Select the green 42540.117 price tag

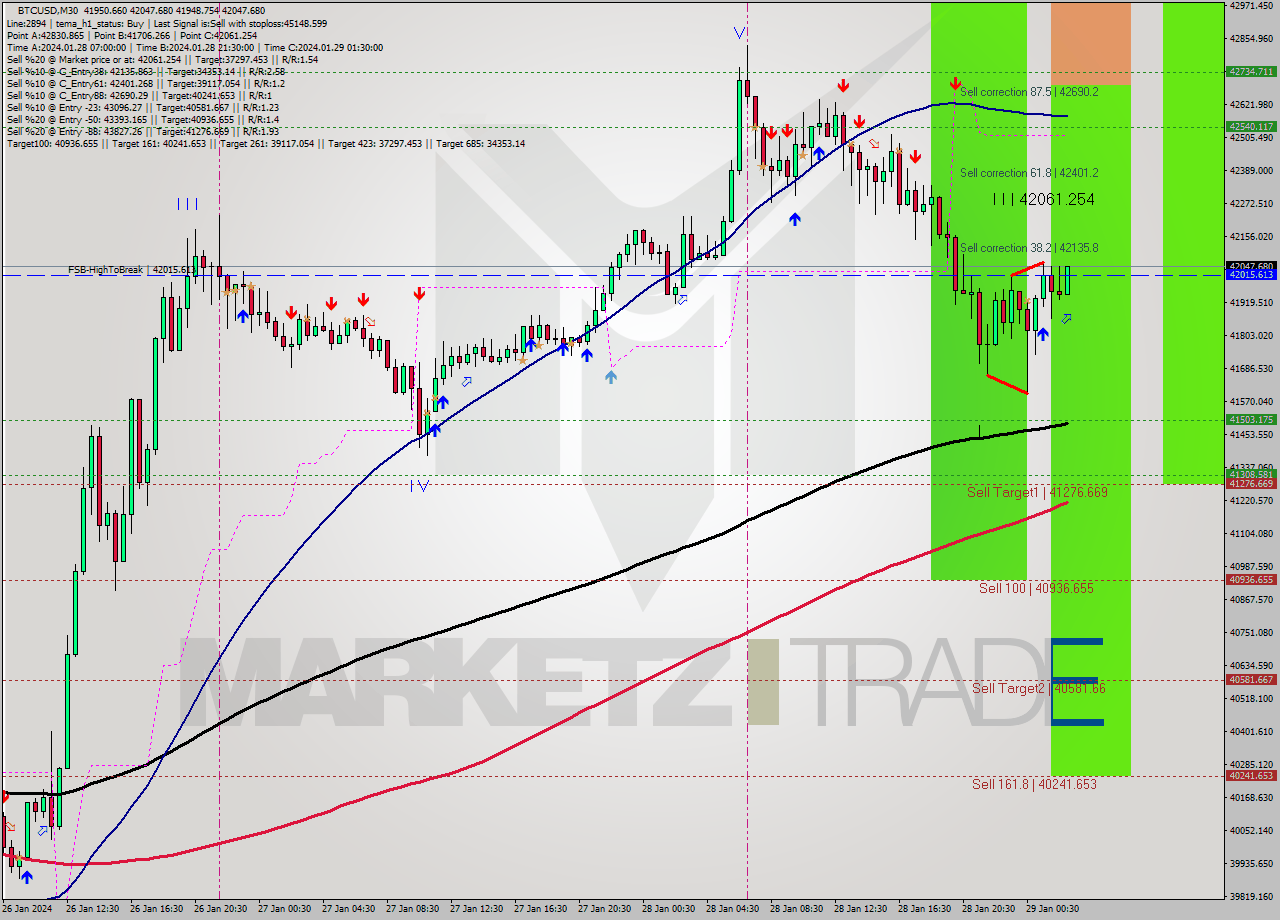(x=1250, y=126)
